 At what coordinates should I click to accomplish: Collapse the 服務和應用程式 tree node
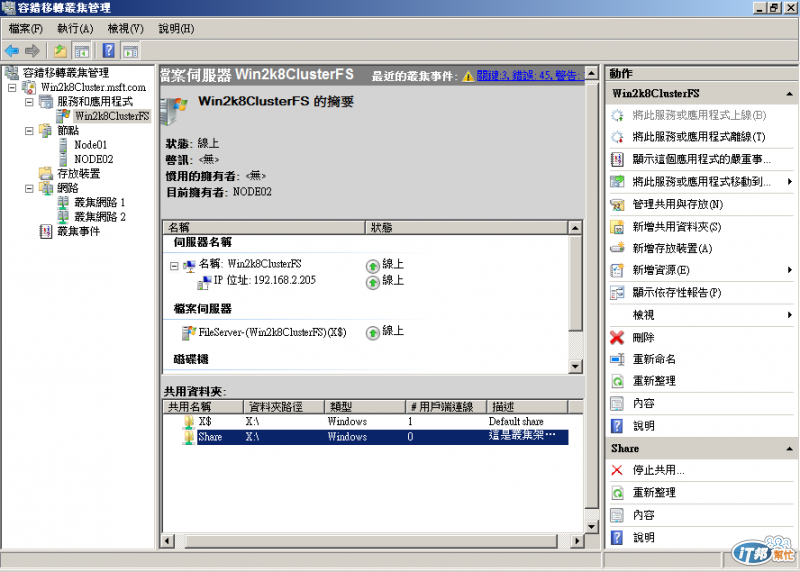(29, 102)
